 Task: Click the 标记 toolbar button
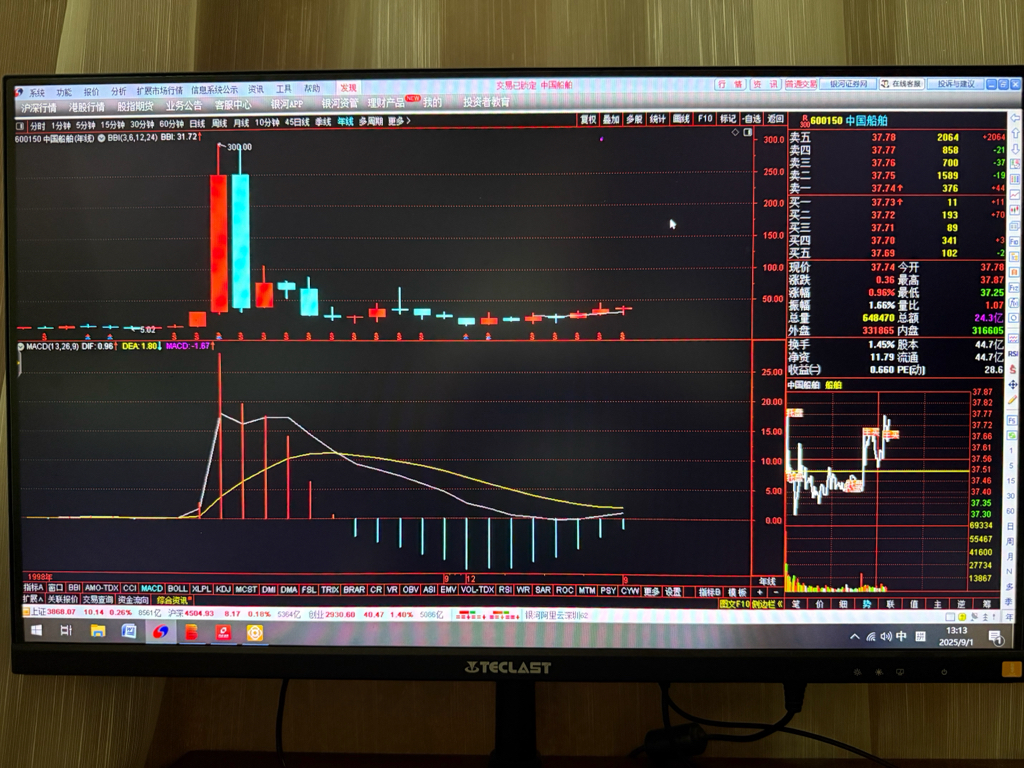728,119
